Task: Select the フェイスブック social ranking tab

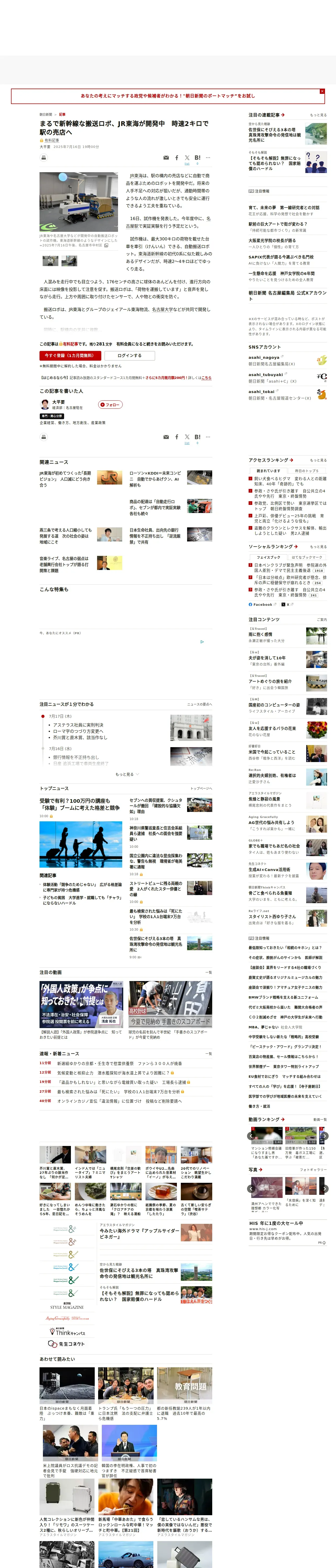Action: [x=268, y=557]
